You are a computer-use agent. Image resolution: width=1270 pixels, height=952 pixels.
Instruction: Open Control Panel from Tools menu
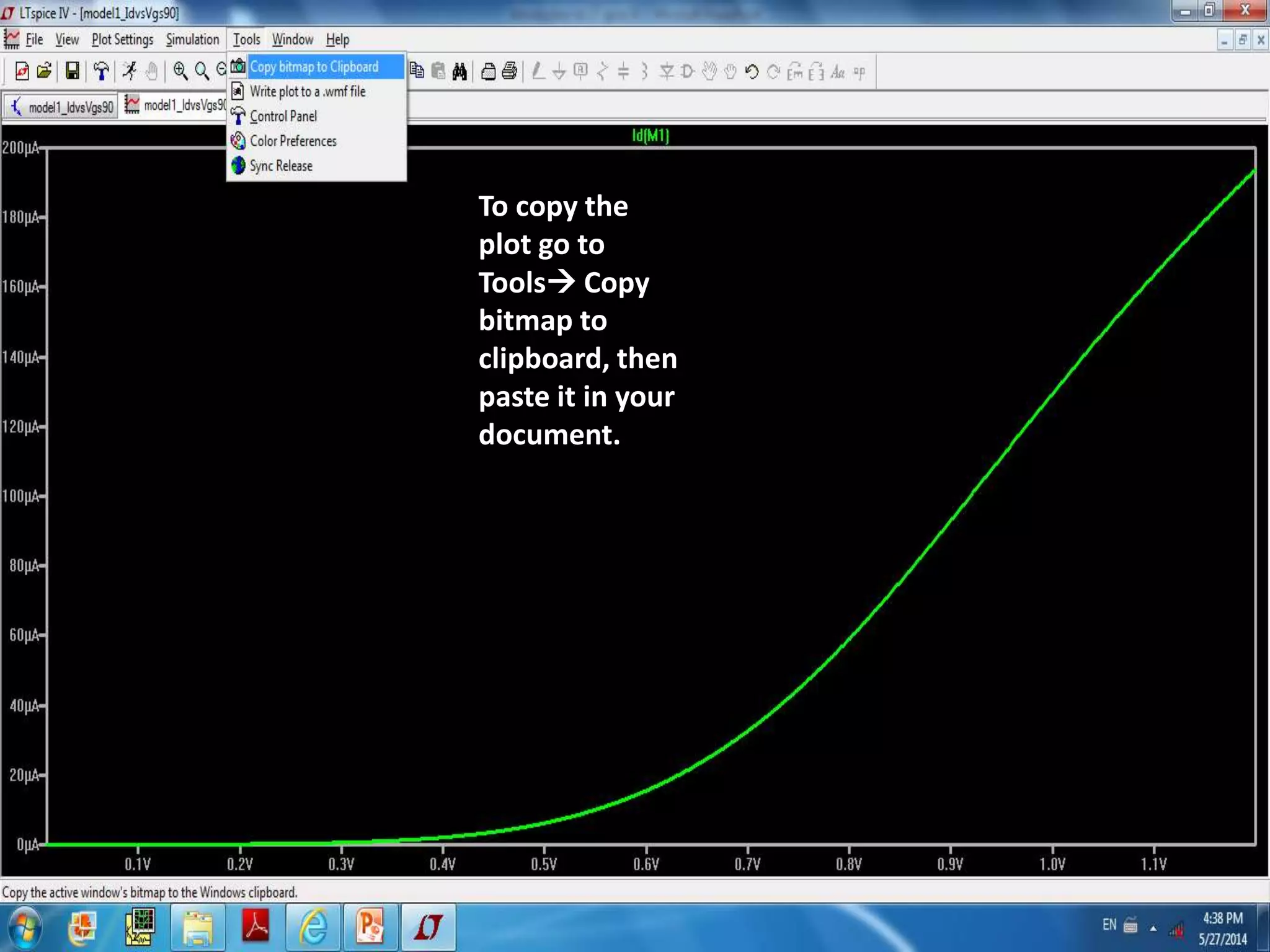coord(283,117)
